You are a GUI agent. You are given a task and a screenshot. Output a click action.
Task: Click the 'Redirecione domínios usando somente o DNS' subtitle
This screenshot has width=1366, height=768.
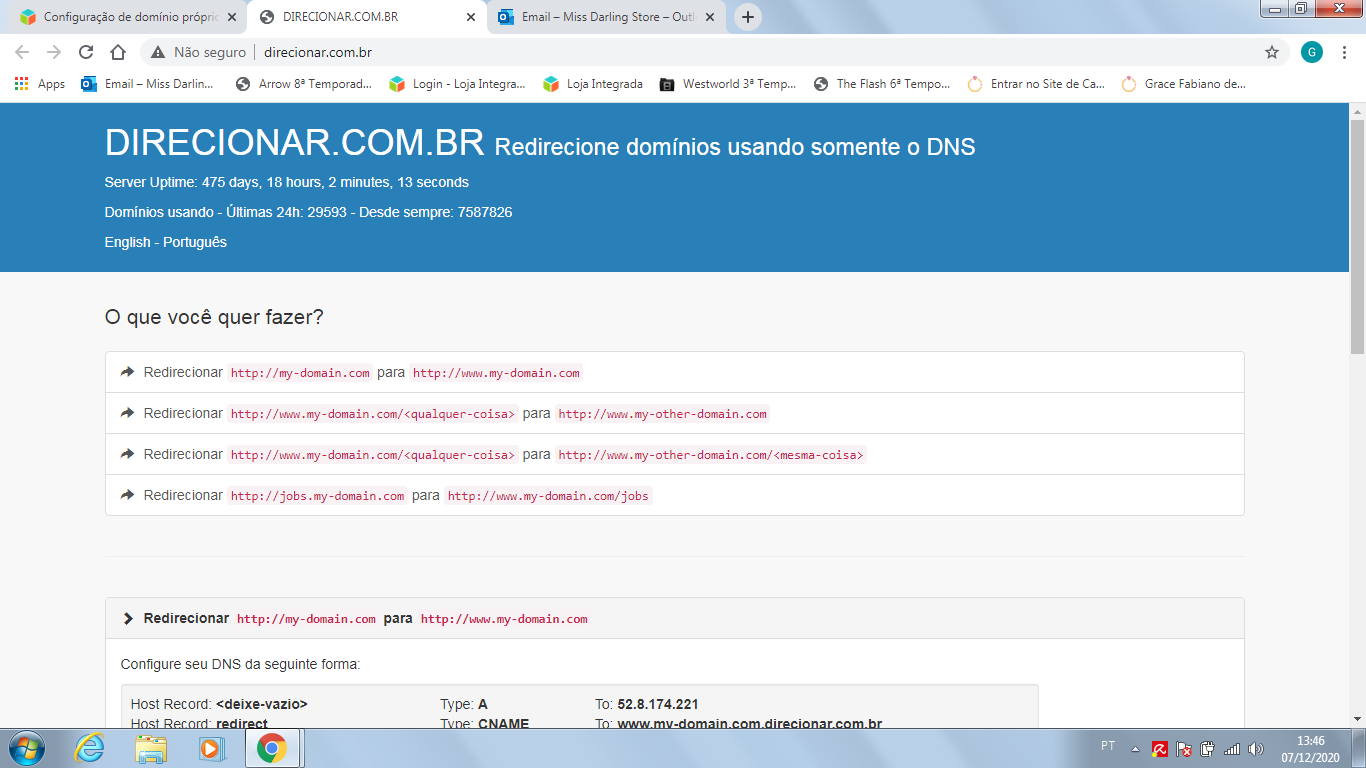(735, 147)
